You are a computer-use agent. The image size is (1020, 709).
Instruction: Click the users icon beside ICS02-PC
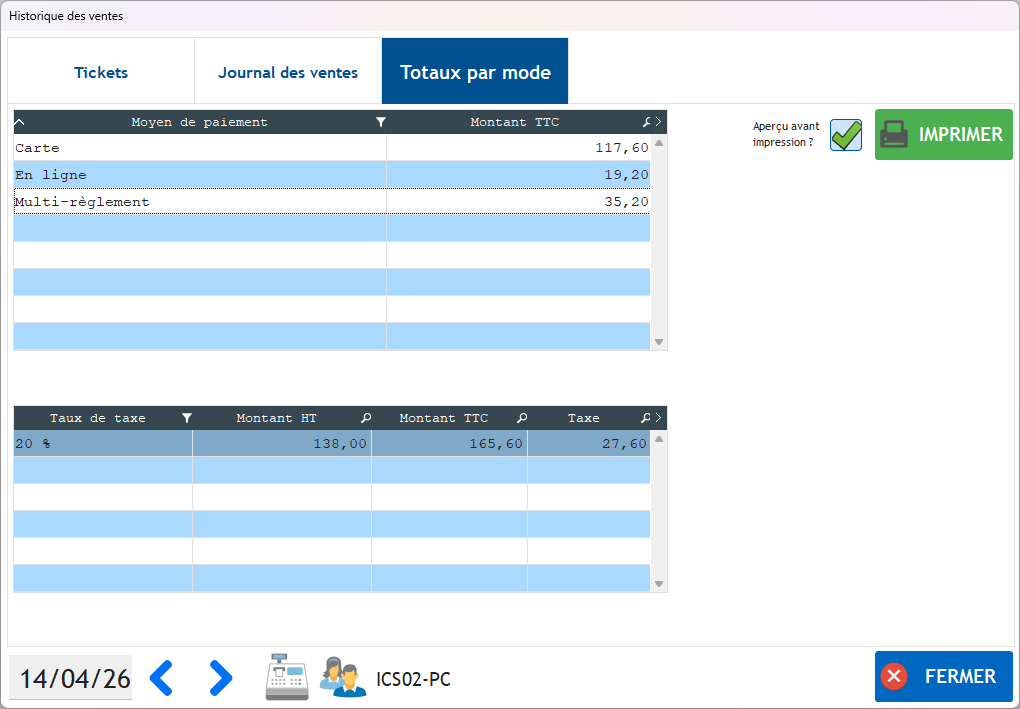pos(342,677)
